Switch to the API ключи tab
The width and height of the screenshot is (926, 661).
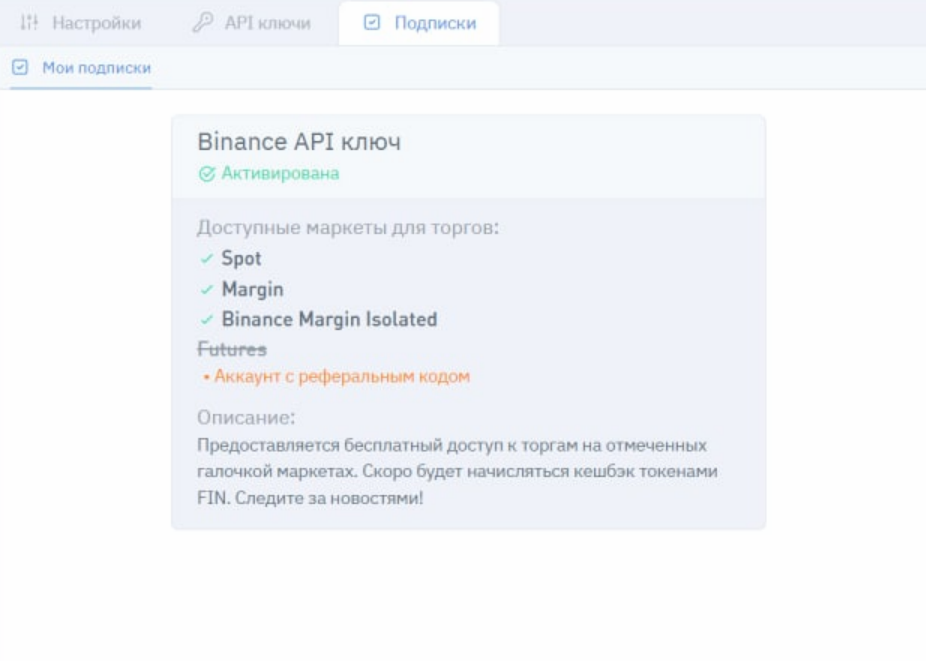pyautogui.click(x=252, y=23)
